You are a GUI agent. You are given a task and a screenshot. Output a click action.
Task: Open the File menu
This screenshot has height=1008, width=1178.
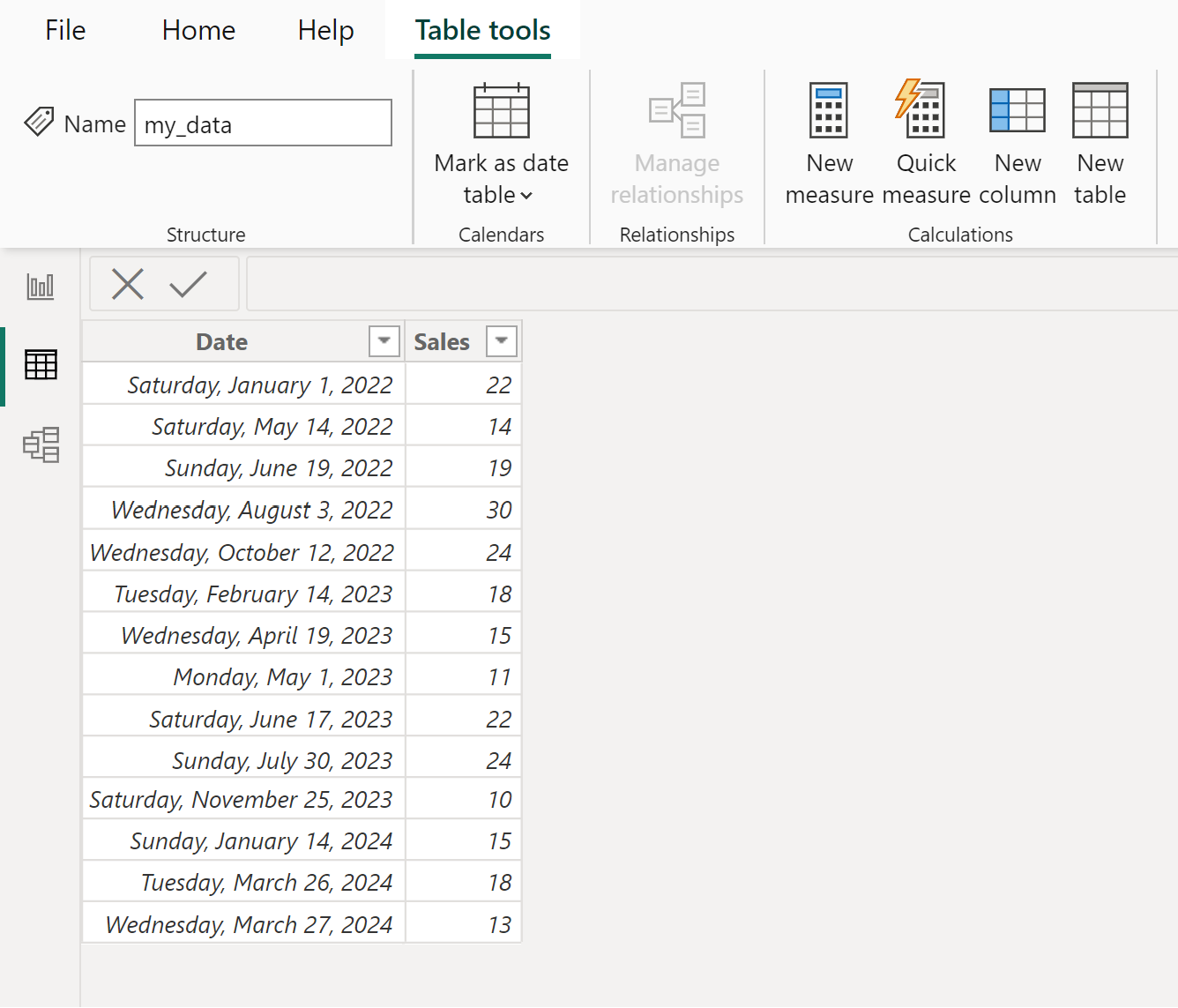pyautogui.click(x=64, y=29)
